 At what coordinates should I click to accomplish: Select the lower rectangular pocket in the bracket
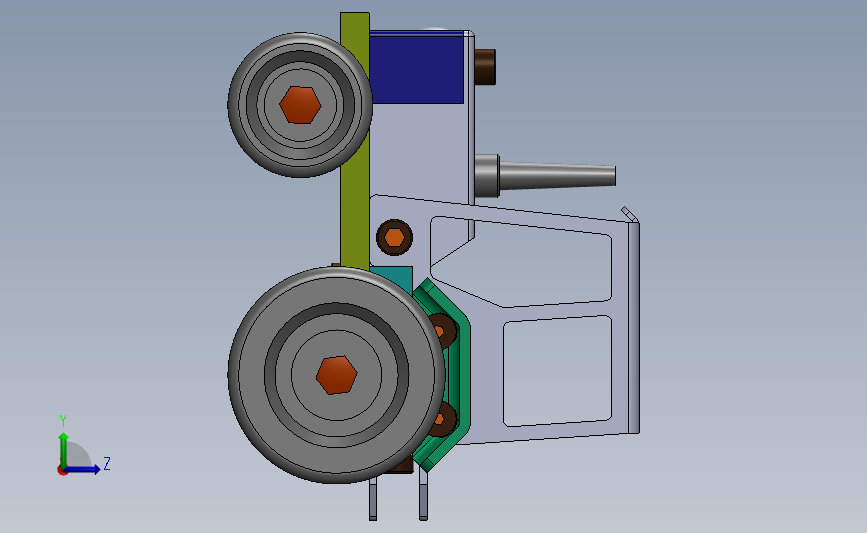click(x=557, y=371)
